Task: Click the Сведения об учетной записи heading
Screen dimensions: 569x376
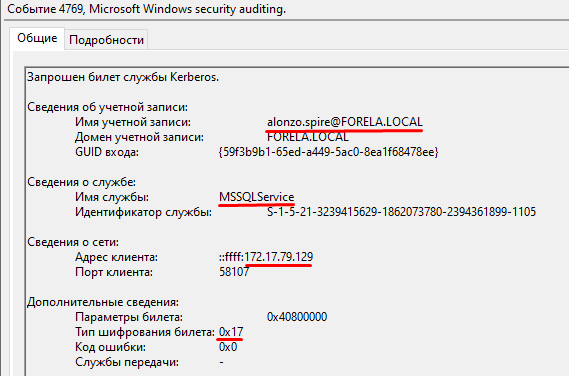Action: click(107, 107)
